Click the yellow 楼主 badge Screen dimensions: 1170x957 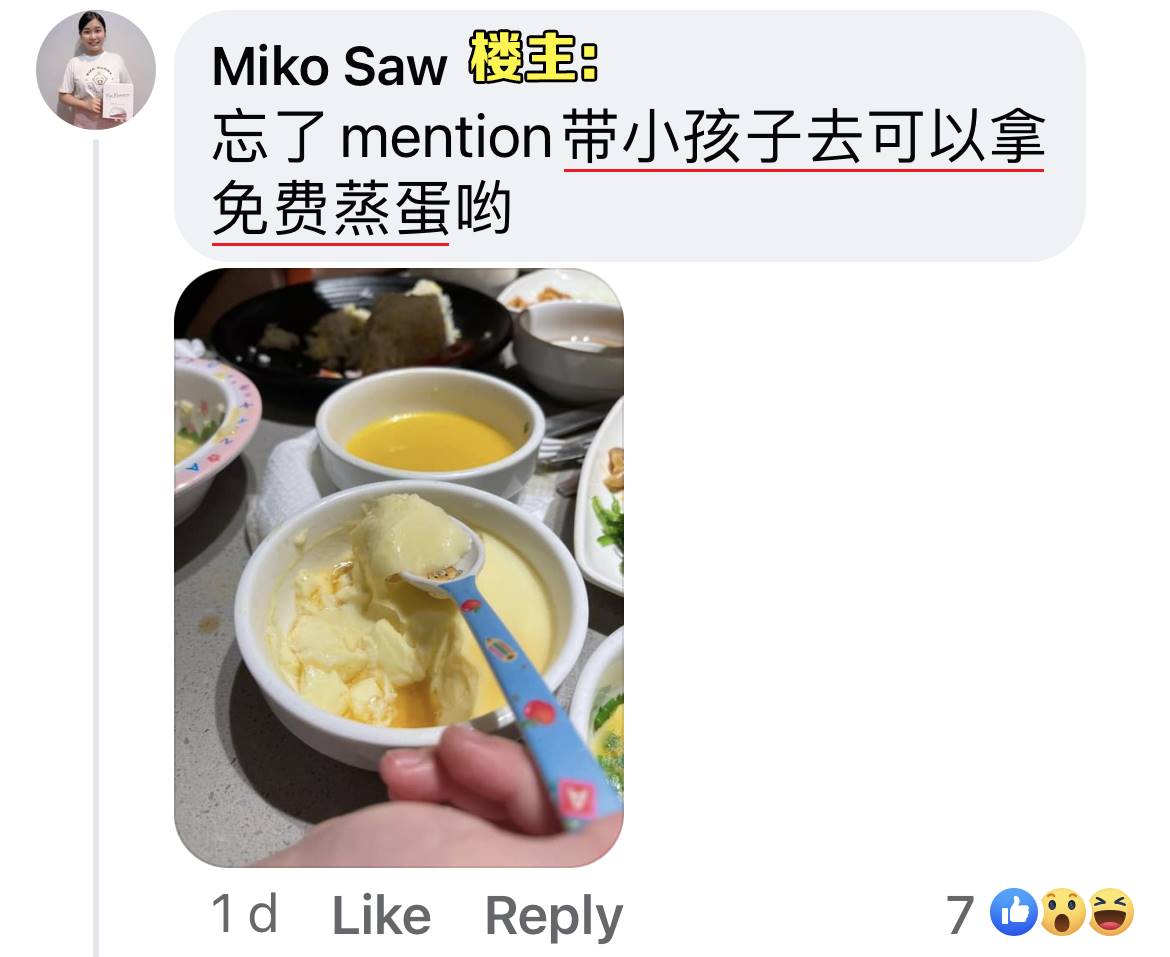point(534,57)
